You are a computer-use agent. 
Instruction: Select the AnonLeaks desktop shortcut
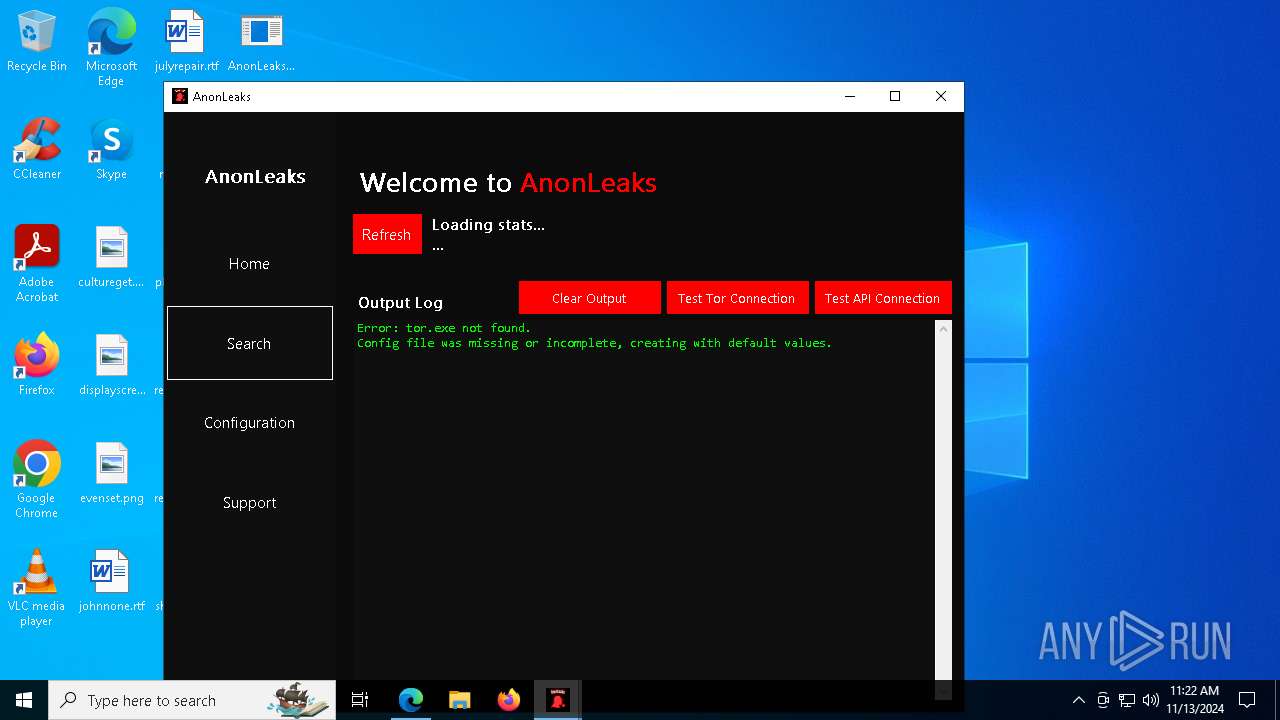coord(261,42)
